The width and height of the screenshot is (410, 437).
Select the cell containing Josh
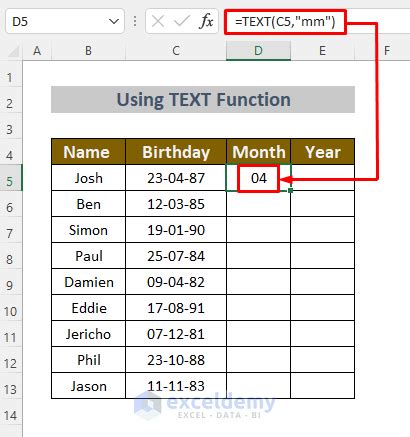pyautogui.click(x=88, y=178)
